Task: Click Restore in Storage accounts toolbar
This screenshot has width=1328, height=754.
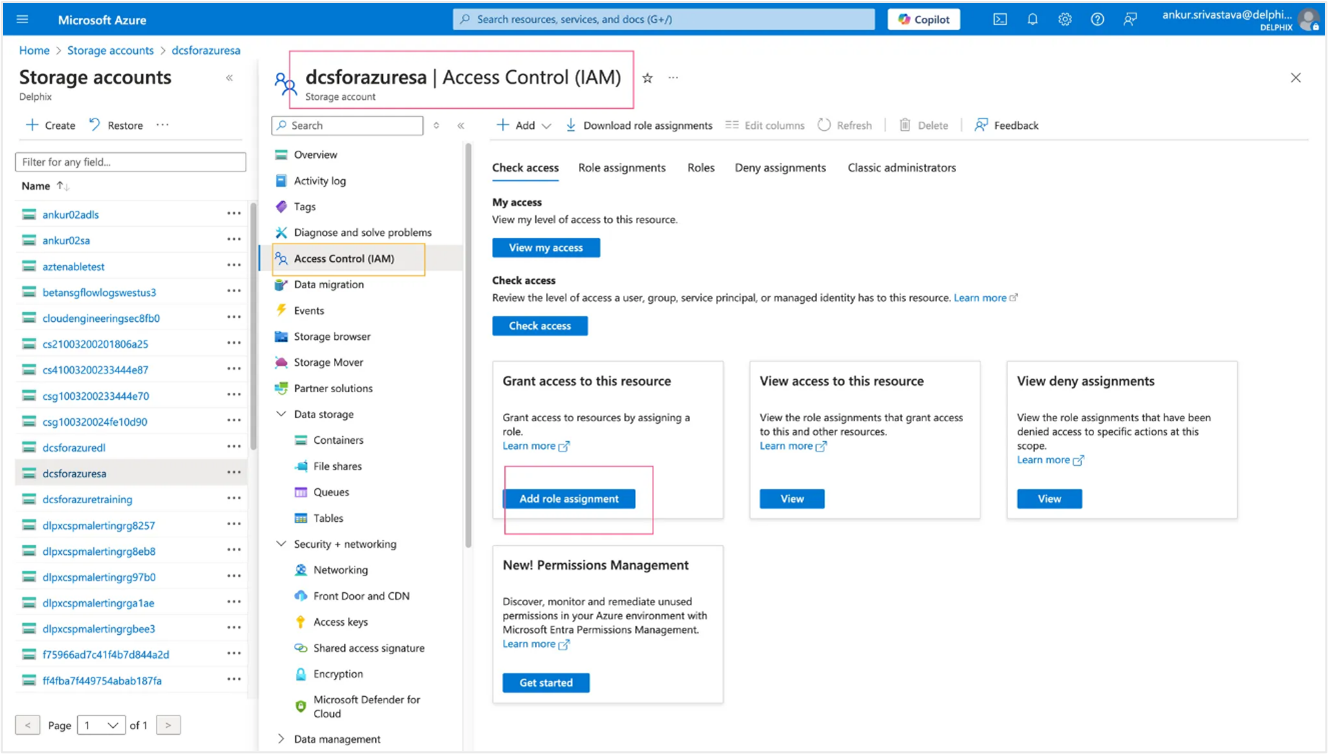Action: [x=116, y=125]
